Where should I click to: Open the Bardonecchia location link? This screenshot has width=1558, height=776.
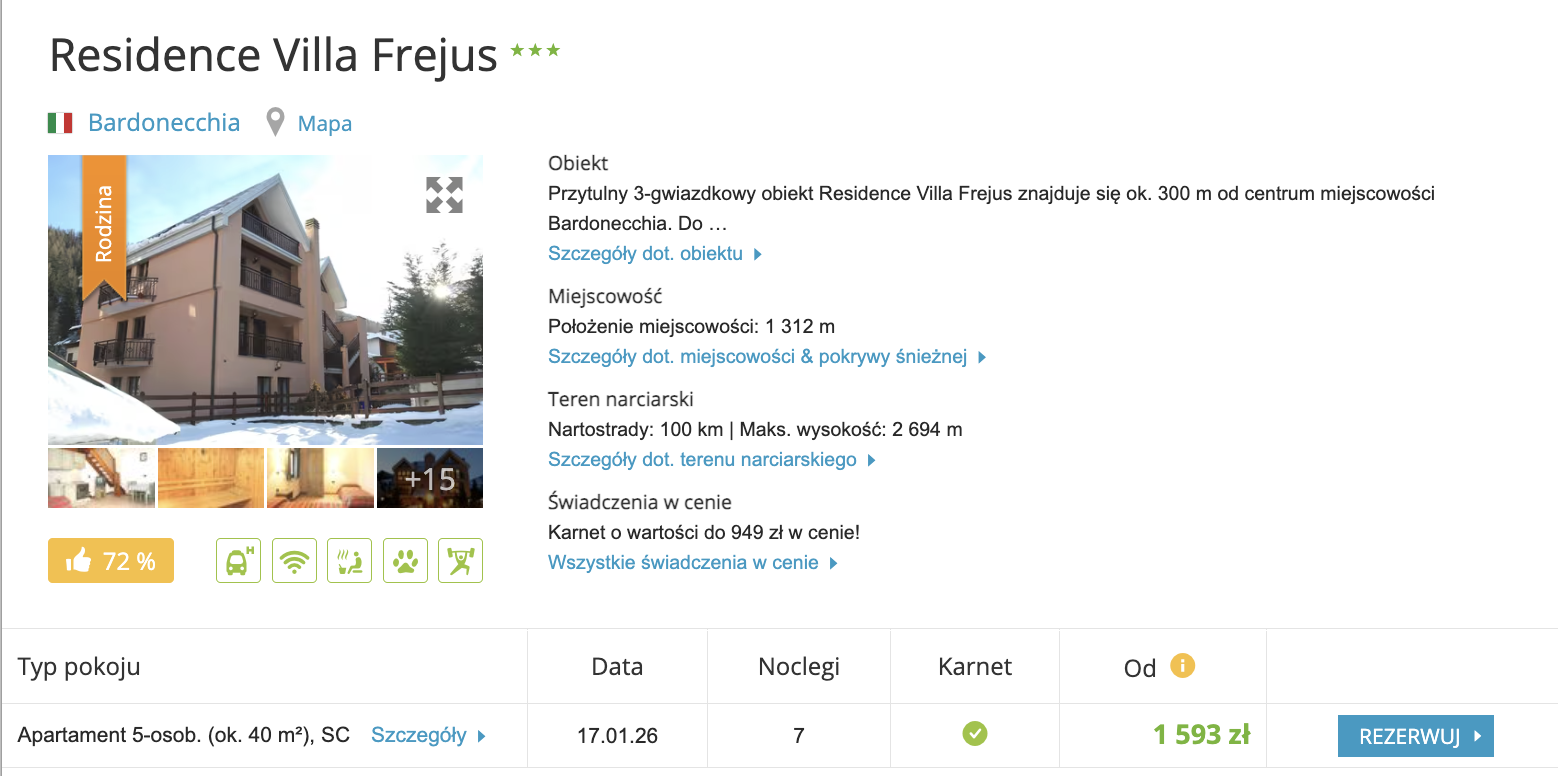(164, 123)
